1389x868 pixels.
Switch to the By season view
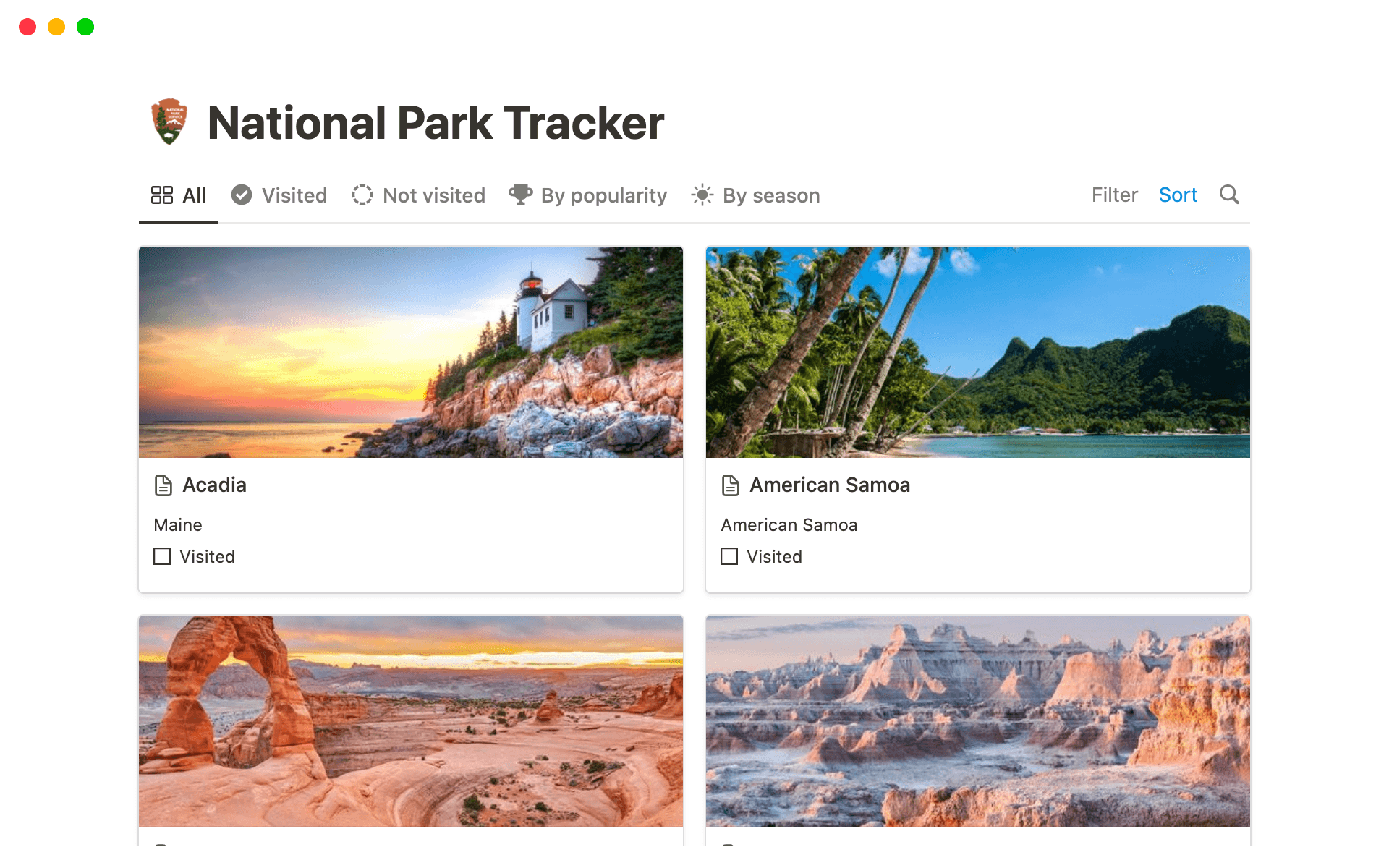tap(770, 195)
